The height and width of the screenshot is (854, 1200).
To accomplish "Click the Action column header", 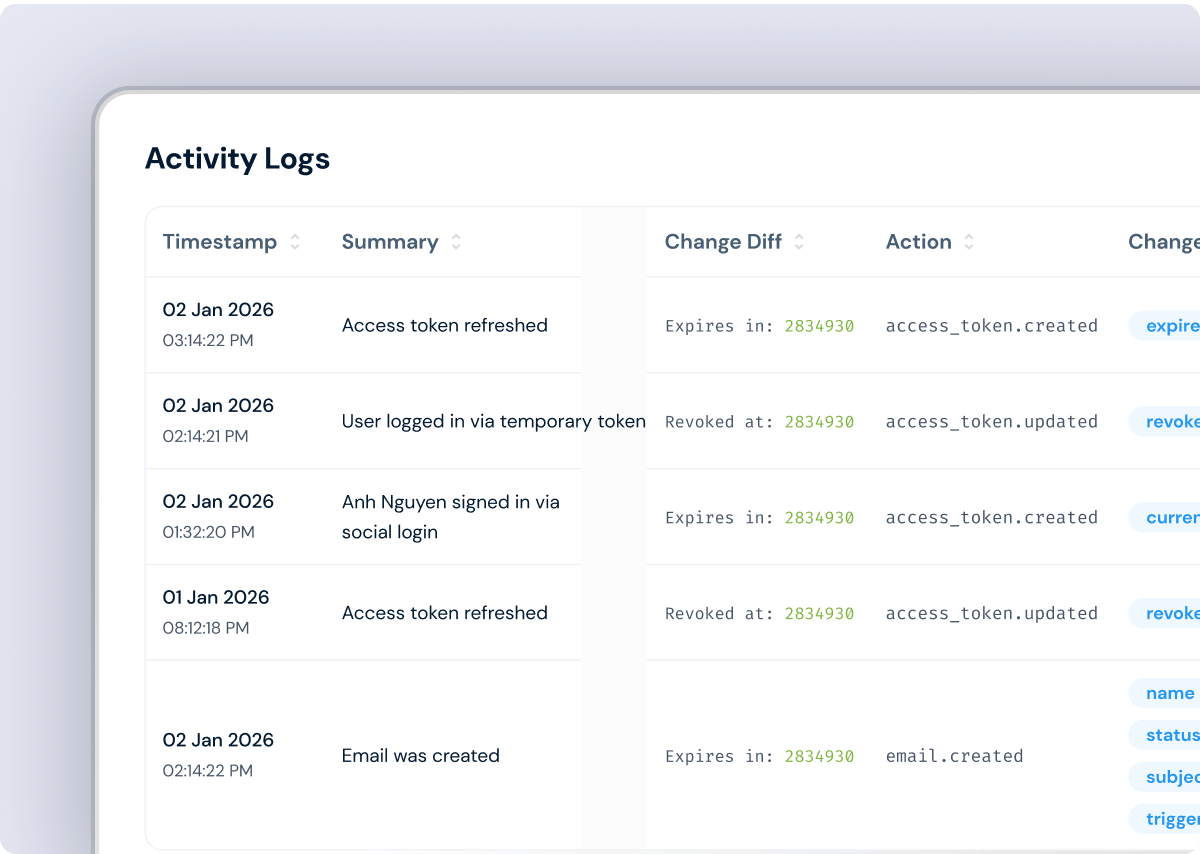I will pyautogui.click(x=918, y=242).
